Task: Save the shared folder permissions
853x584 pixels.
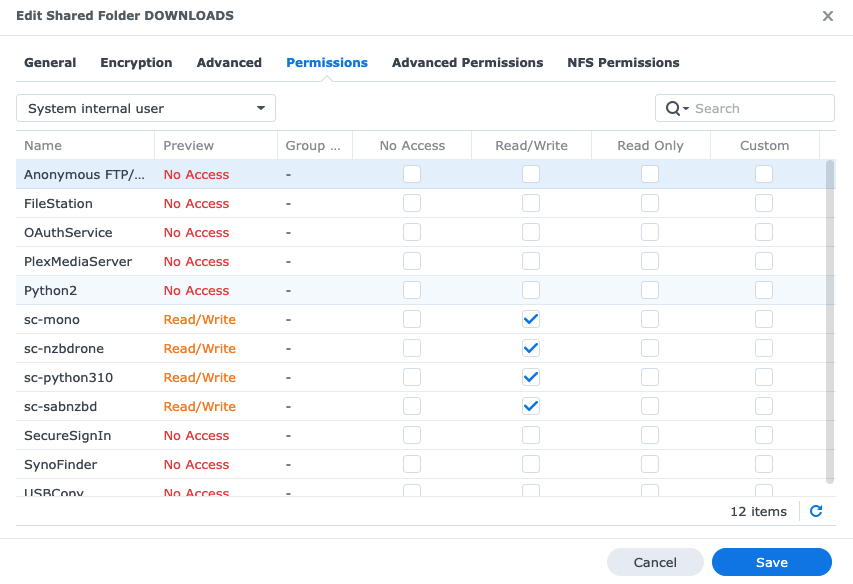Action: 771,562
